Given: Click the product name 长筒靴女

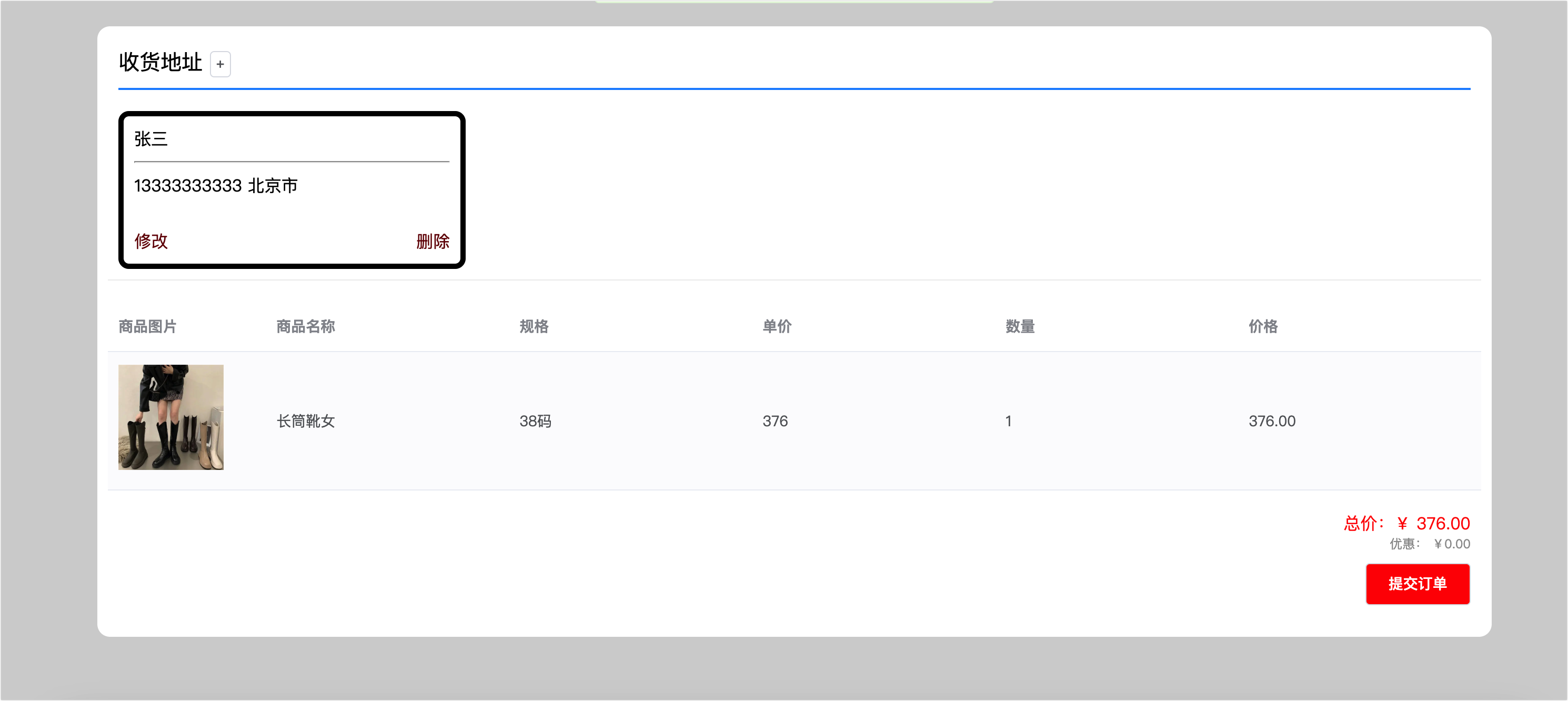Looking at the screenshot, I should point(306,421).
